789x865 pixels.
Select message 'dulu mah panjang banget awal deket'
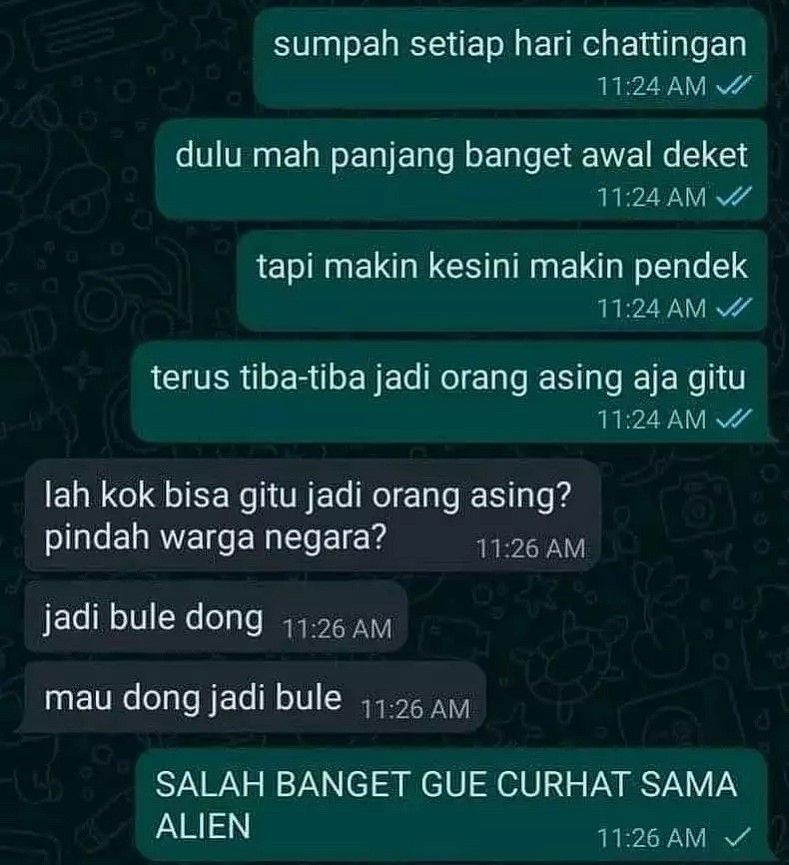click(x=461, y=170)
